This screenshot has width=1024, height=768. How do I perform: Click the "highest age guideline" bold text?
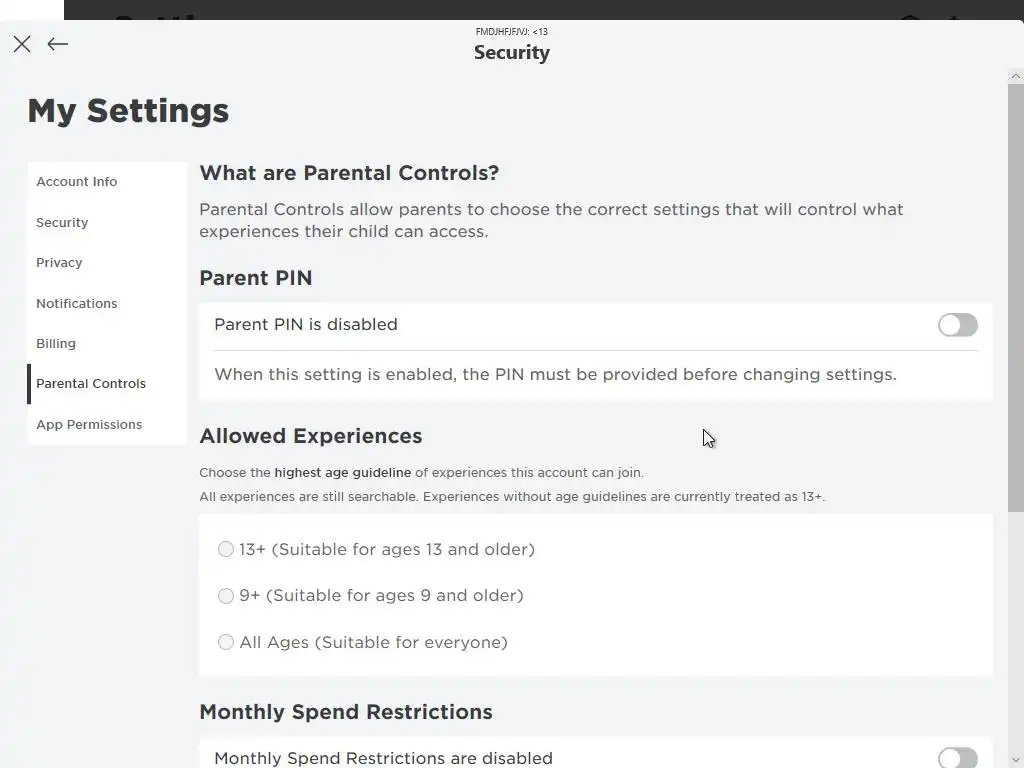coord(343,473)
